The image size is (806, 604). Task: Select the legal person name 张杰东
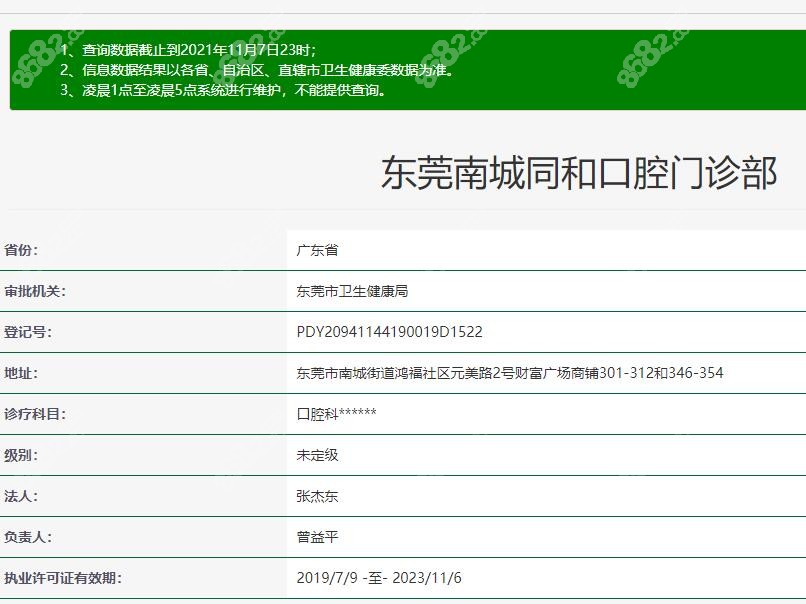317,497
